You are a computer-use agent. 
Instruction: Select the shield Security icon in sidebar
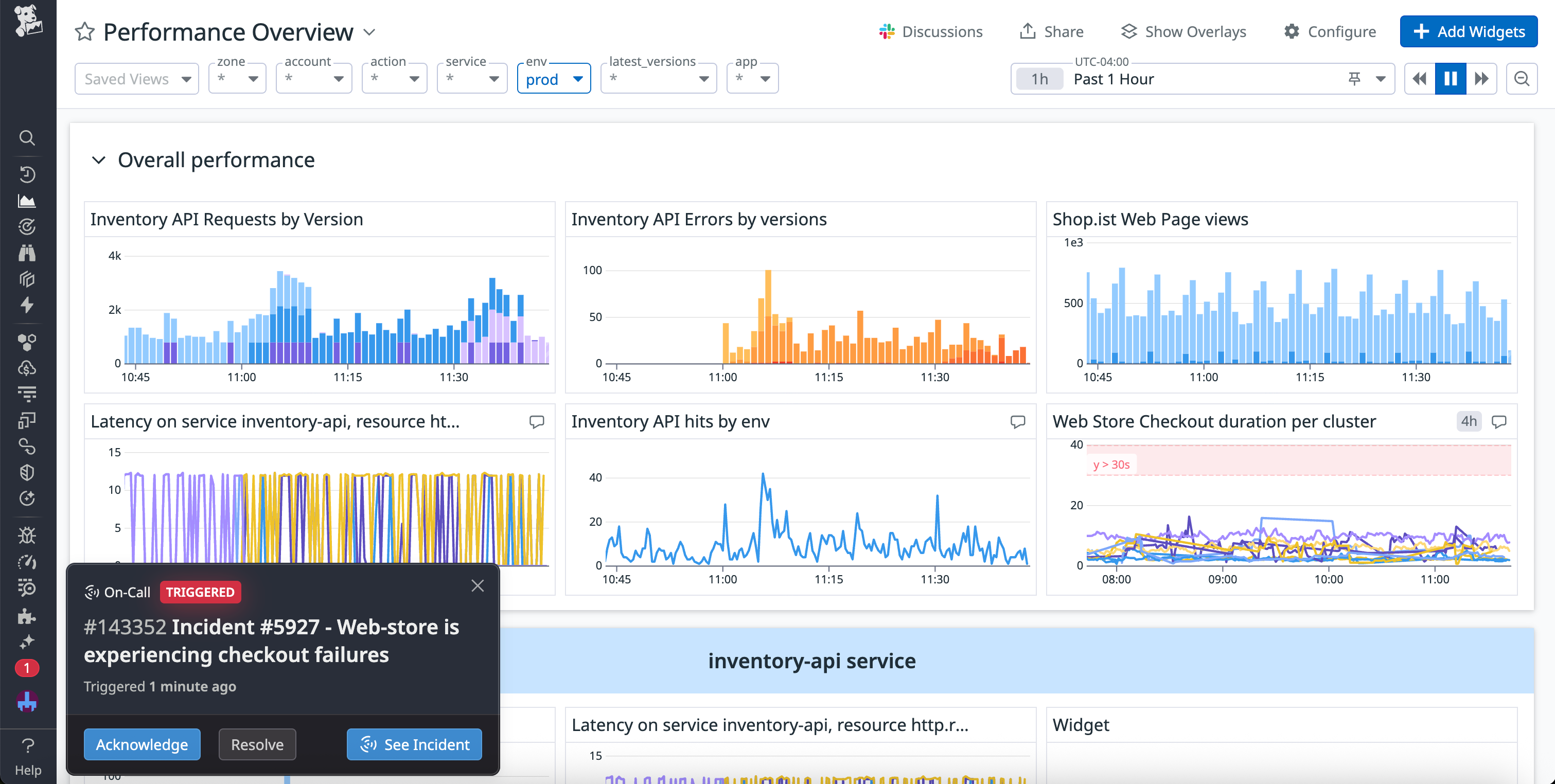coord(28,472)
